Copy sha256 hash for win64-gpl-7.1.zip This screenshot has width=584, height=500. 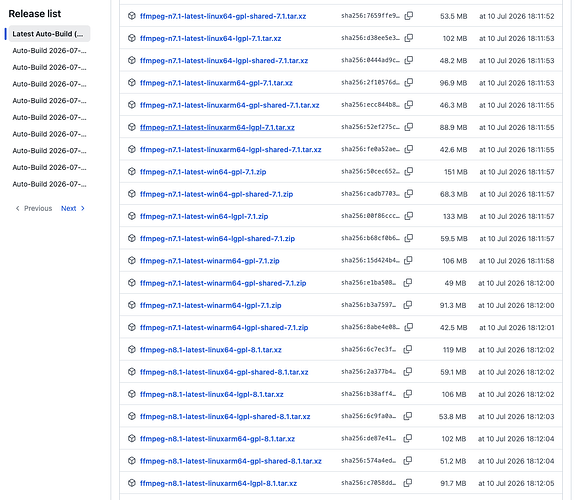coord(409,171)
